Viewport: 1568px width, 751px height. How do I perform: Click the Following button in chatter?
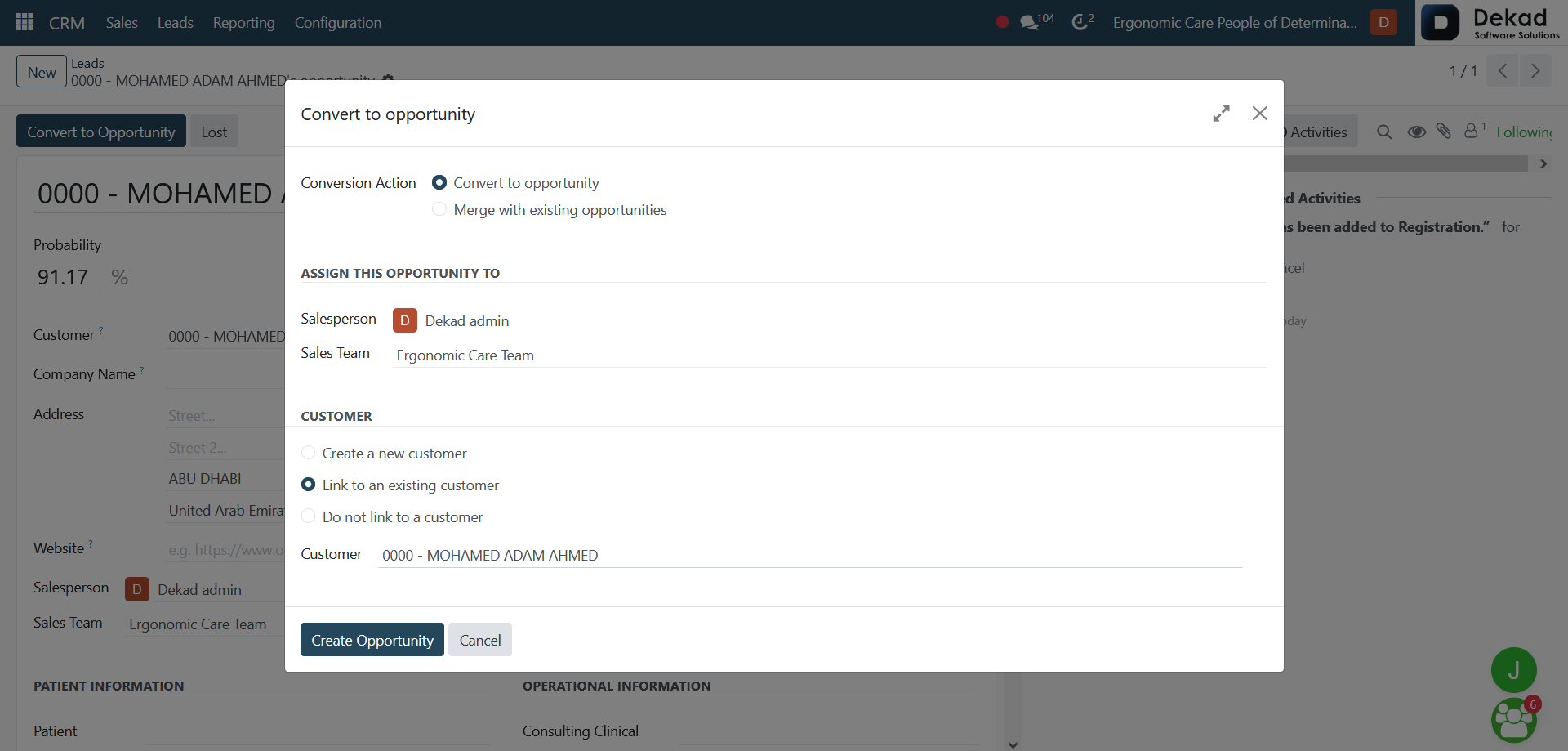tap(1524, 132)
